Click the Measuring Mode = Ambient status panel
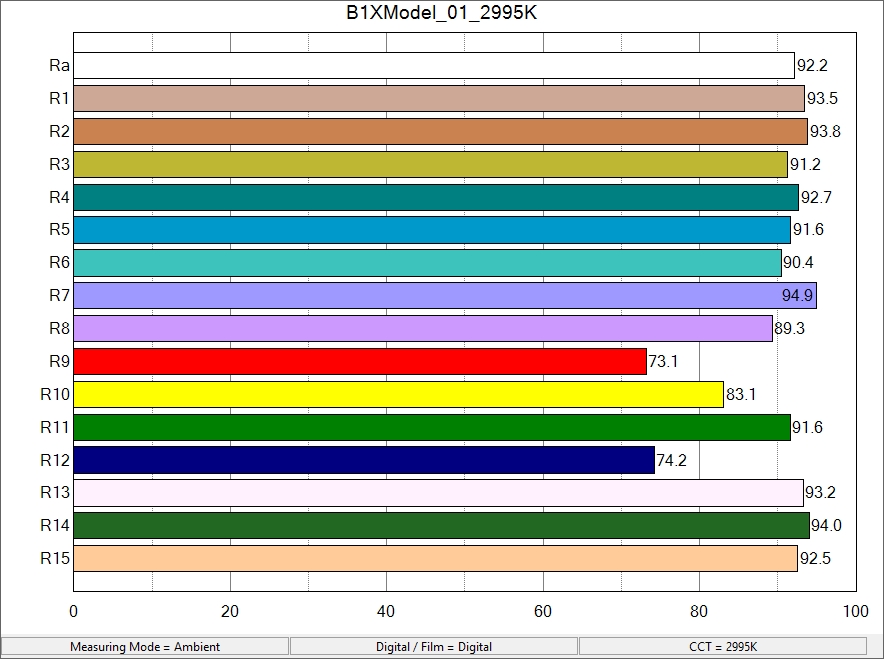The width and height of the screenshot is (884, 659). pyautogui.click(x=145, y=647)
